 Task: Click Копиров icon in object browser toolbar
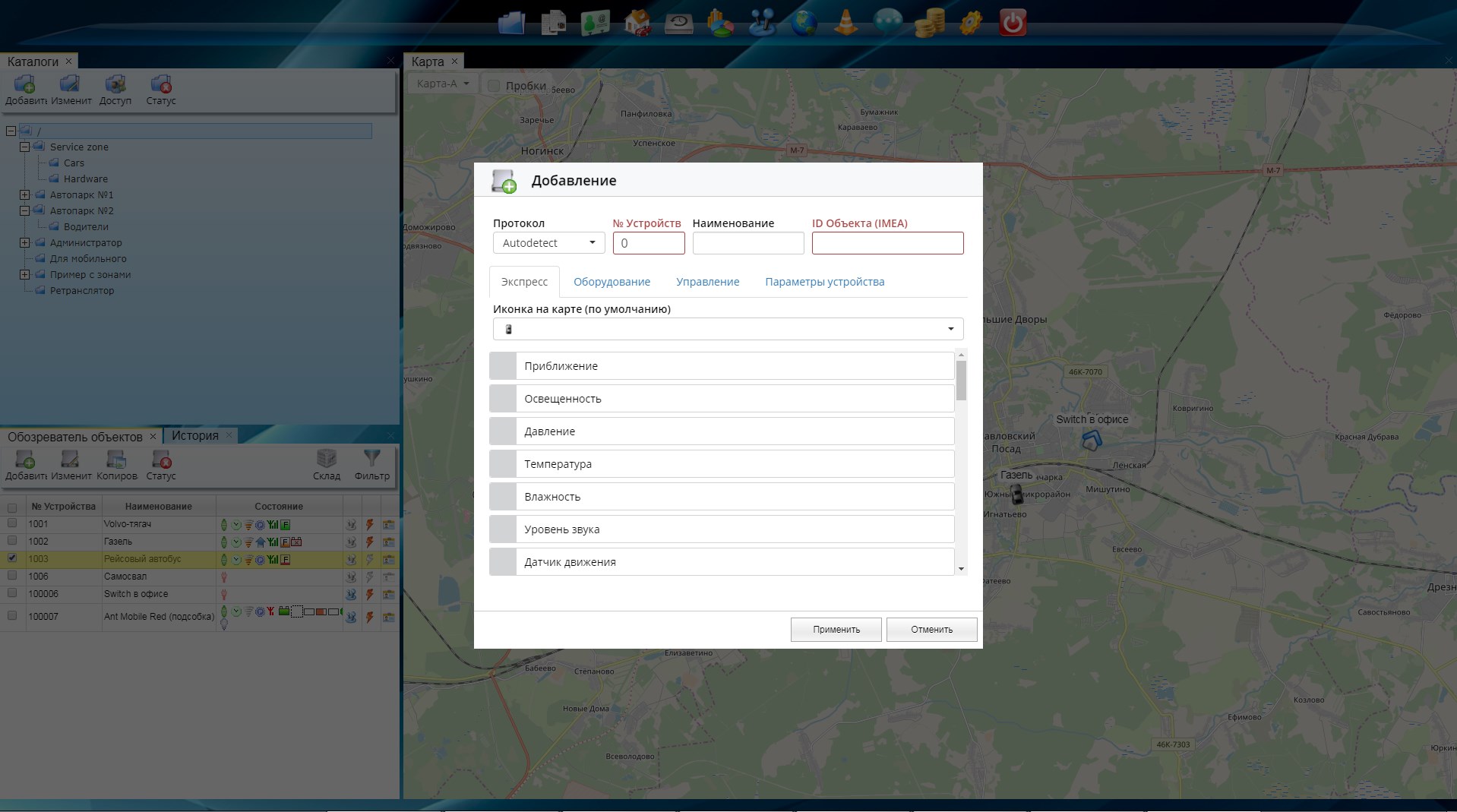tap(116, 464)
